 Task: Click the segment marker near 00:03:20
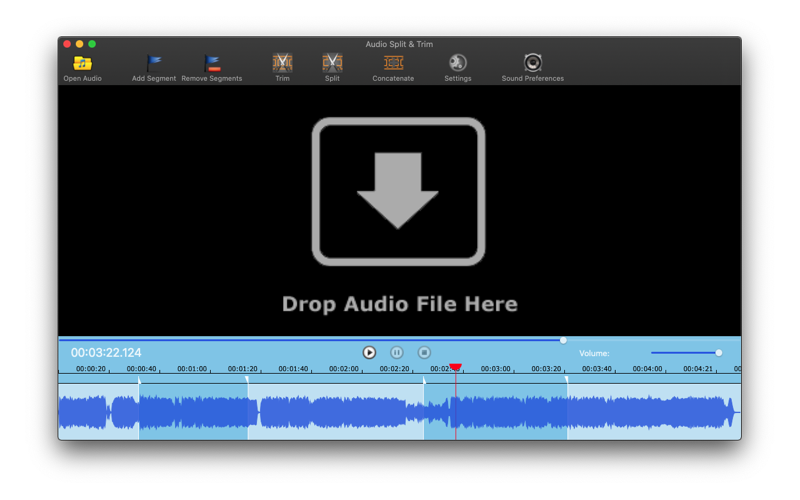[567, 380]
